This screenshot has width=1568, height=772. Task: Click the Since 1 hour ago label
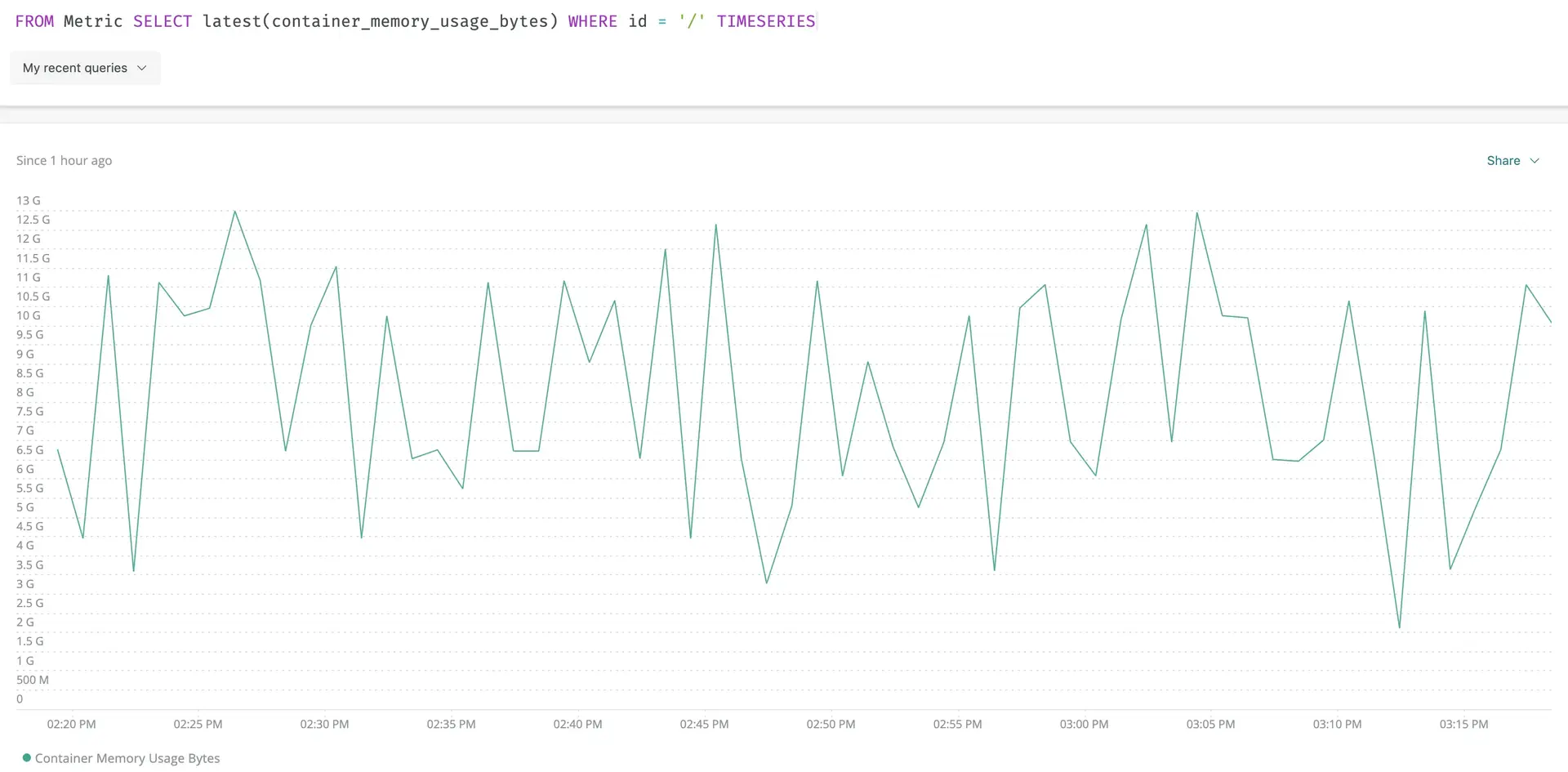(x=64, y=161)
